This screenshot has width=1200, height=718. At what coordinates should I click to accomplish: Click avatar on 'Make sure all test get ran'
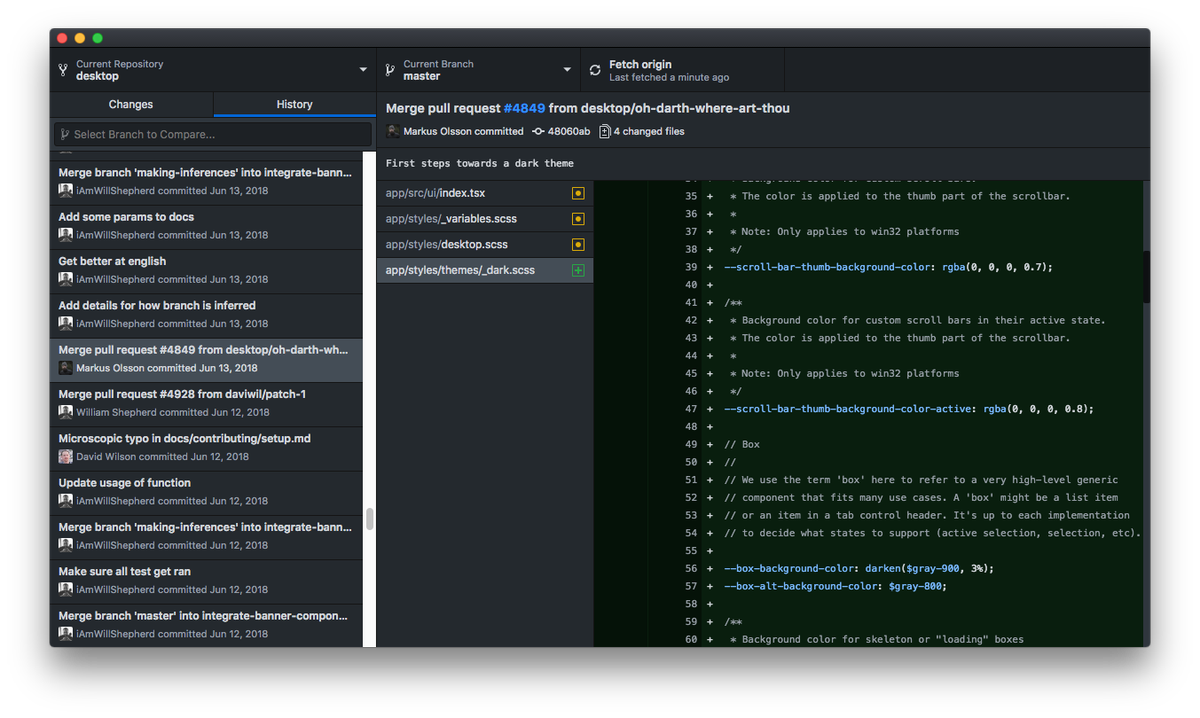point(65,589)
